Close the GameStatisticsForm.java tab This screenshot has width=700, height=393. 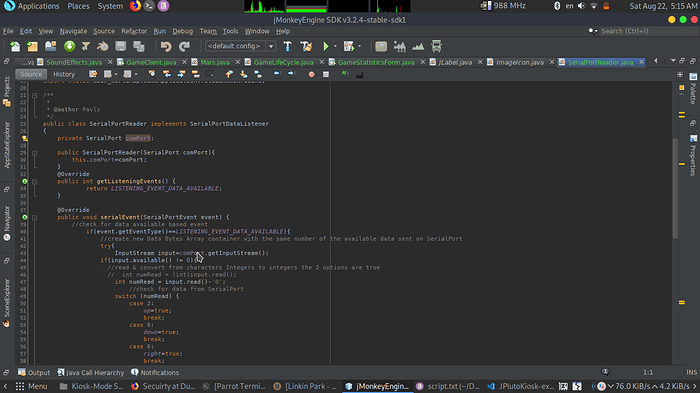point(422,62)
